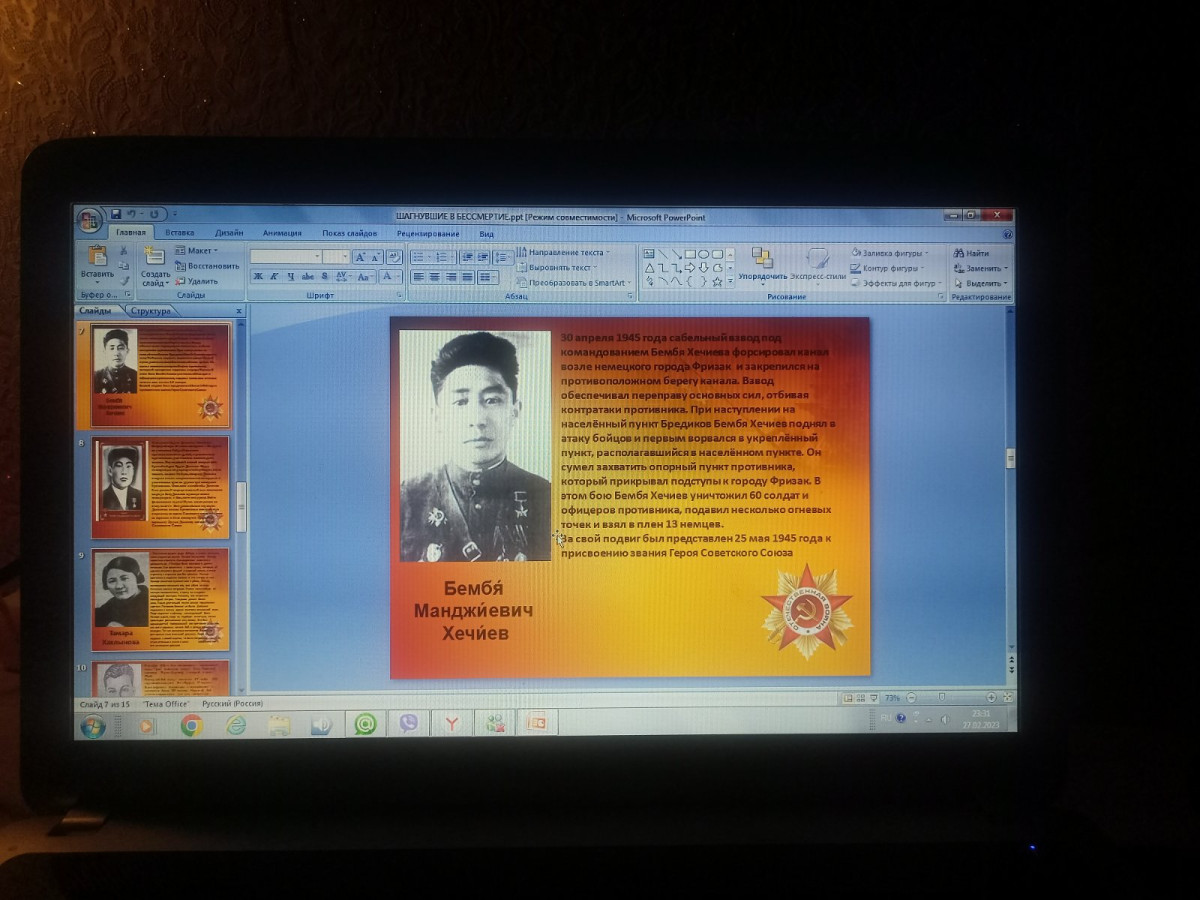Click the Save icon in quick access toolbar

116,214
